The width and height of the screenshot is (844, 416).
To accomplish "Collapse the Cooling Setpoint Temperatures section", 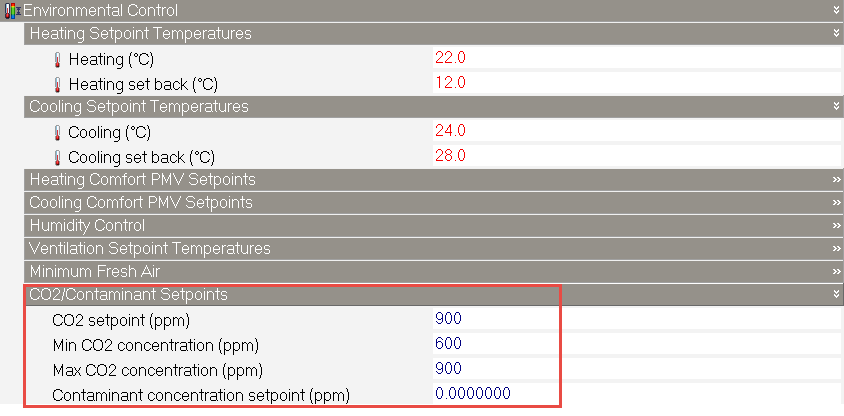I will [x=834, y=107].
